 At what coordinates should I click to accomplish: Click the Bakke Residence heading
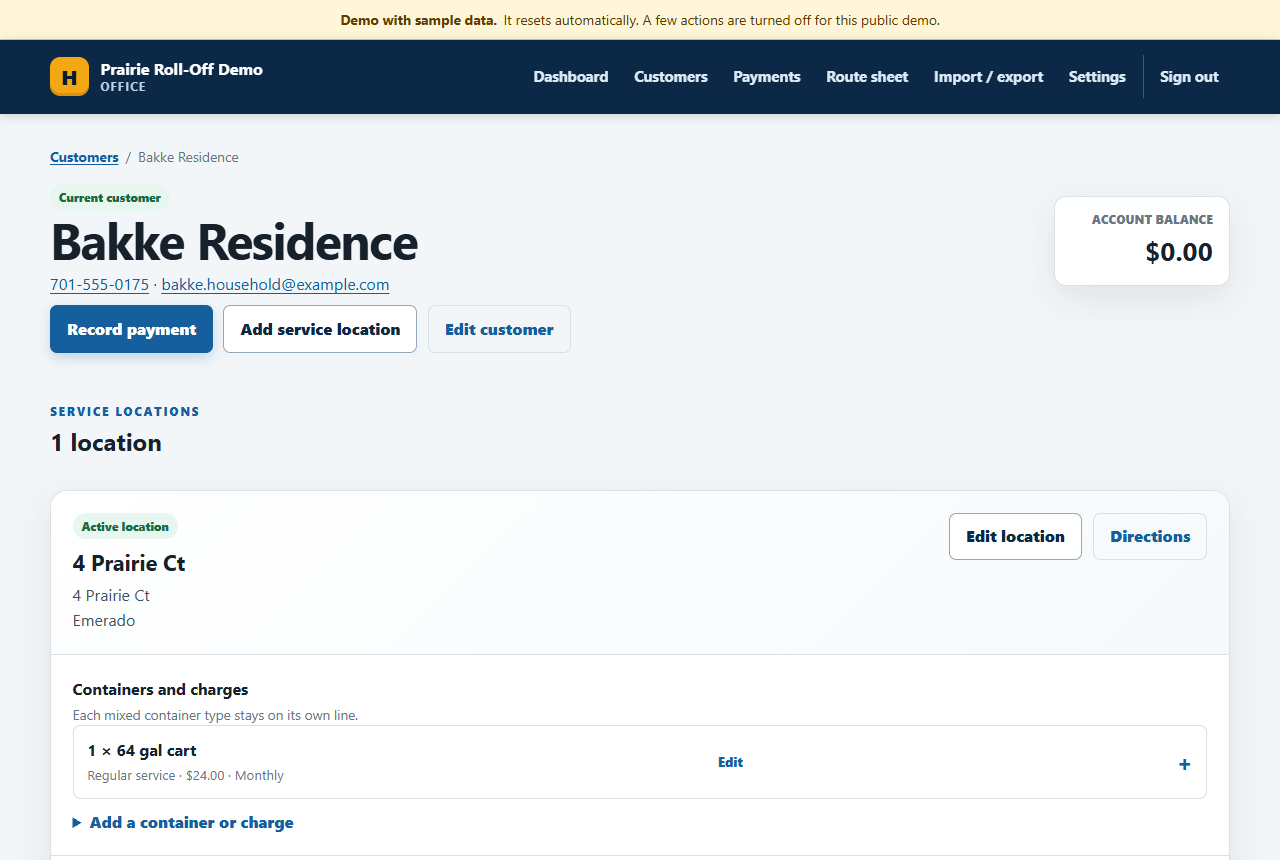(x=234, y=242)
